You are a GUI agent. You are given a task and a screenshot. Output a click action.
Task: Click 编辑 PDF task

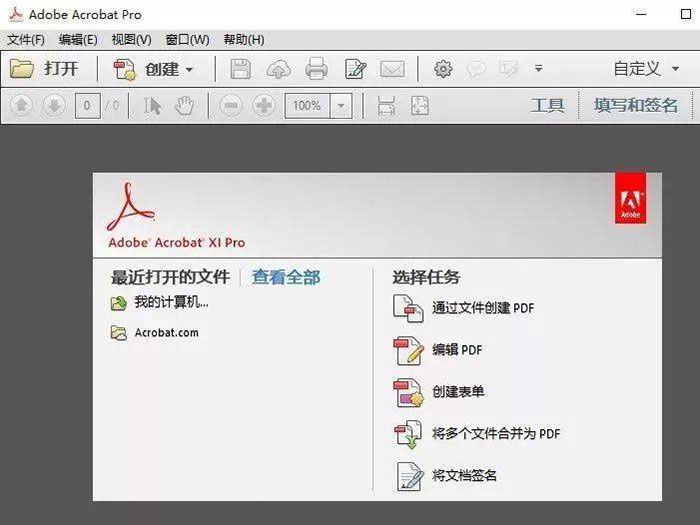[457, 349]
